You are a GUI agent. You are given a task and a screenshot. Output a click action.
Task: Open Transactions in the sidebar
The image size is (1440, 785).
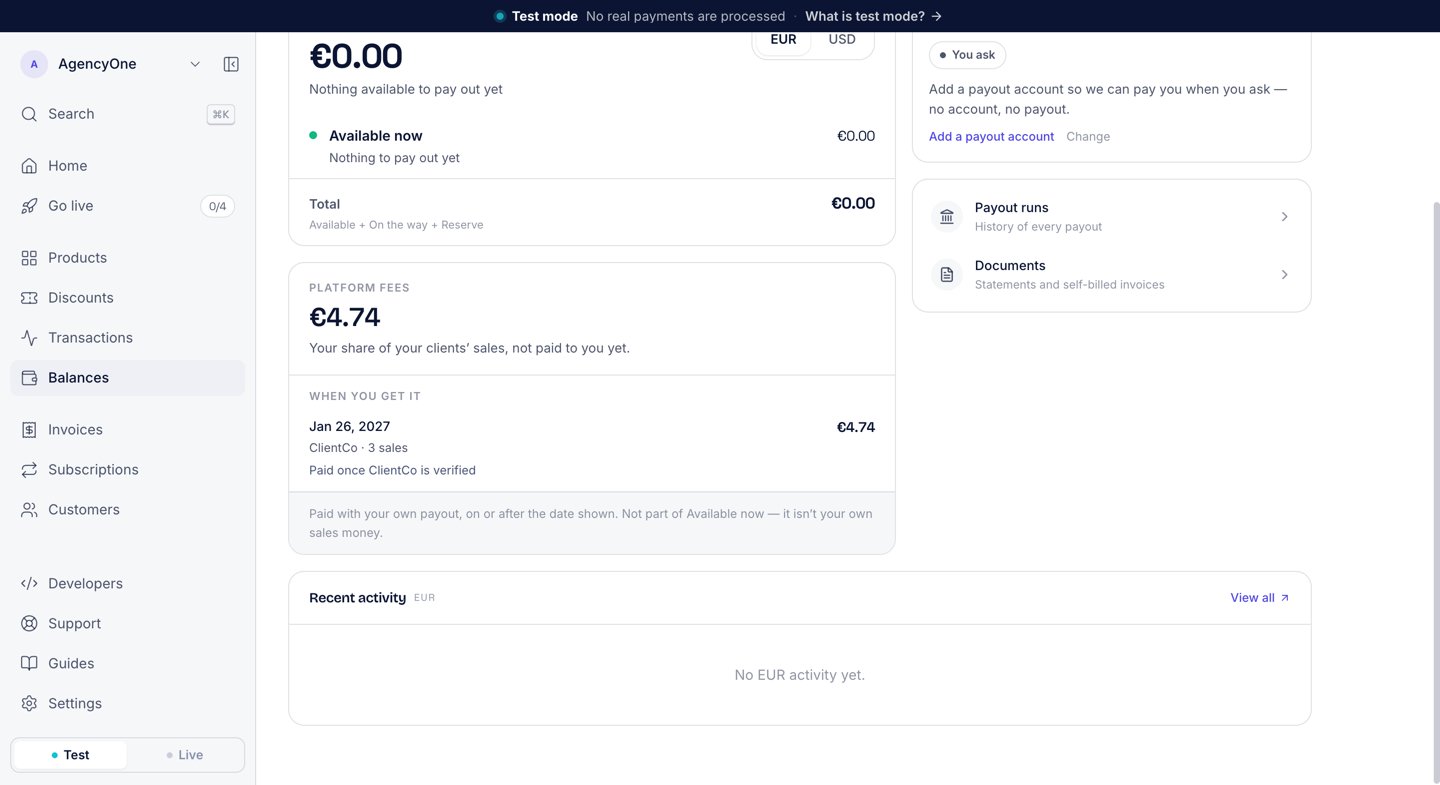point(127,338)
